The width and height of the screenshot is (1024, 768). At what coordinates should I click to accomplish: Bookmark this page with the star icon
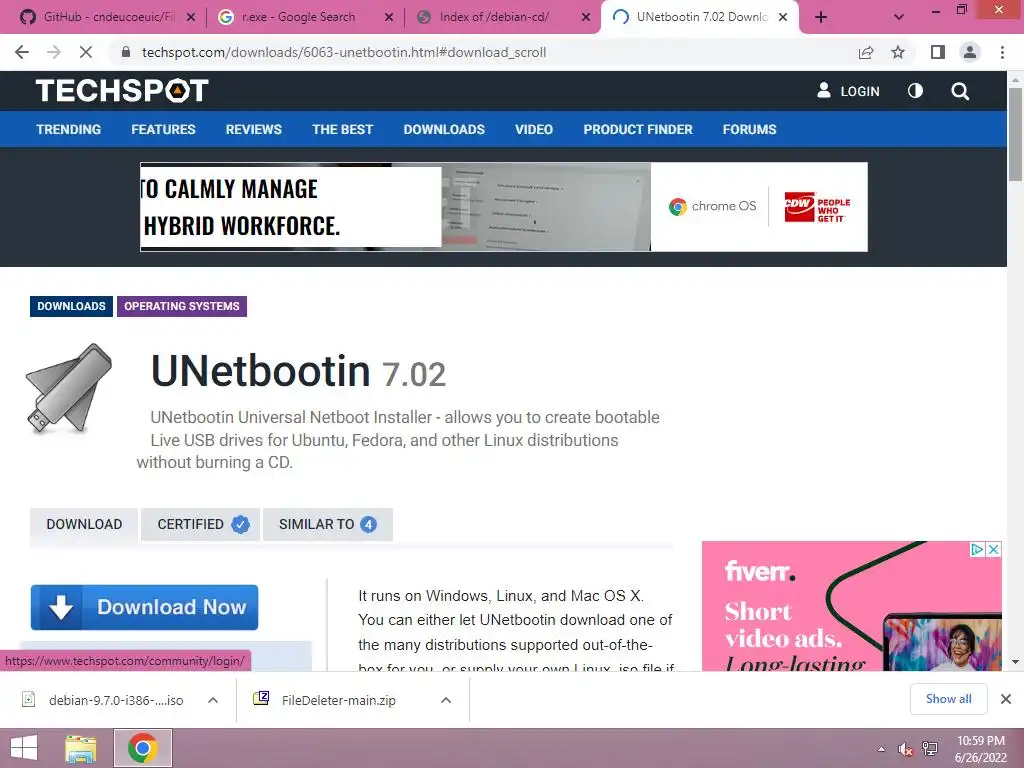pyautogui.click(x=898, y=52)
